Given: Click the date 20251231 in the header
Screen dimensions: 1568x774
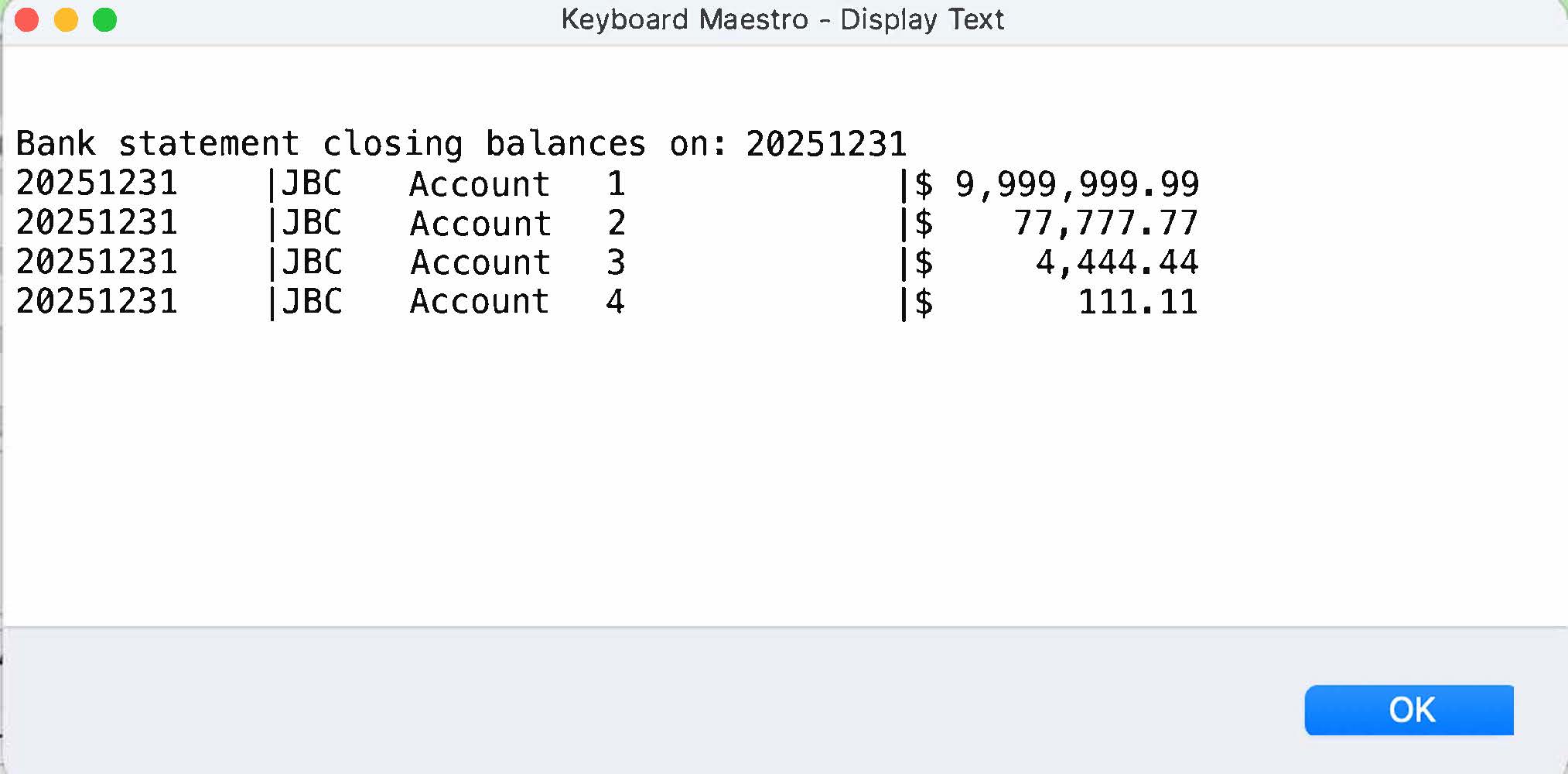Looking at the screenshot, I should click(x=825, y=144).
